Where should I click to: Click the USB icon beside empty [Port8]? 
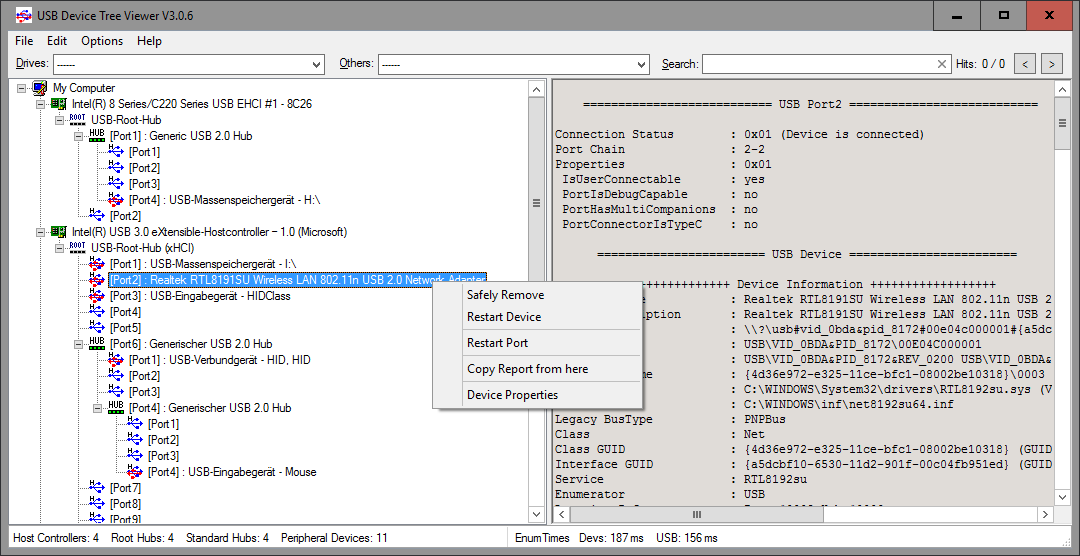pos(97,504)
